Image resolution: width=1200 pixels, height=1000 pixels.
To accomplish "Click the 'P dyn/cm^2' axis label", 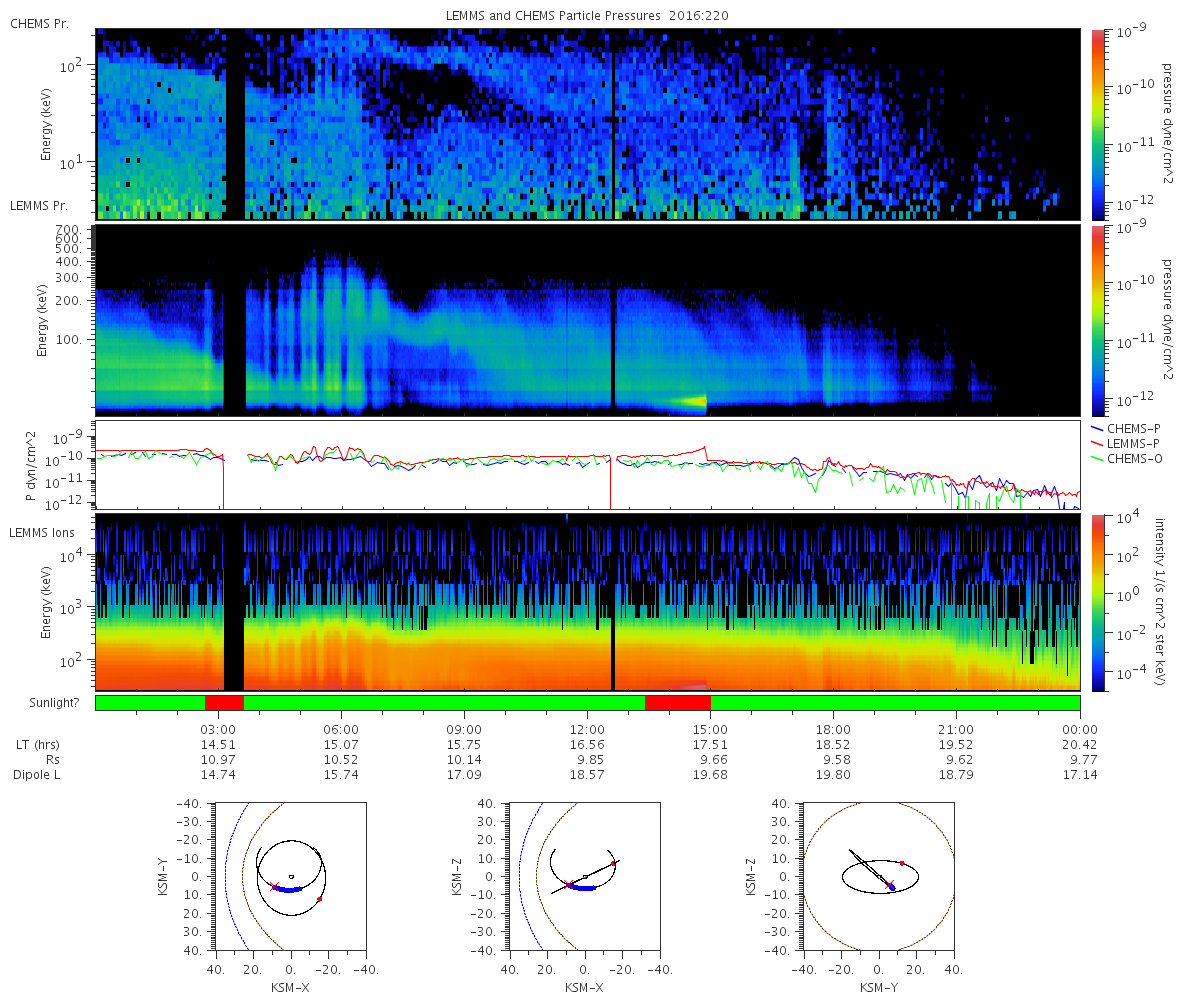I will (31, 464).
